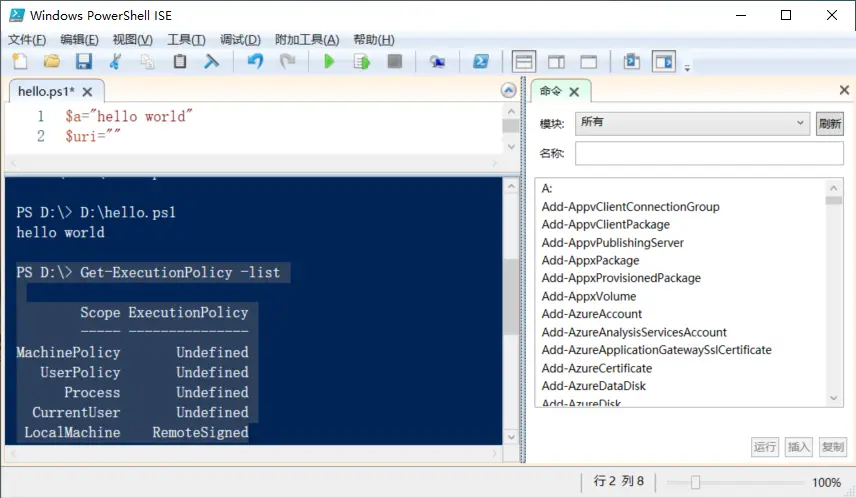
Task: Click the Clear console pane icon
Action: (211, 62)
